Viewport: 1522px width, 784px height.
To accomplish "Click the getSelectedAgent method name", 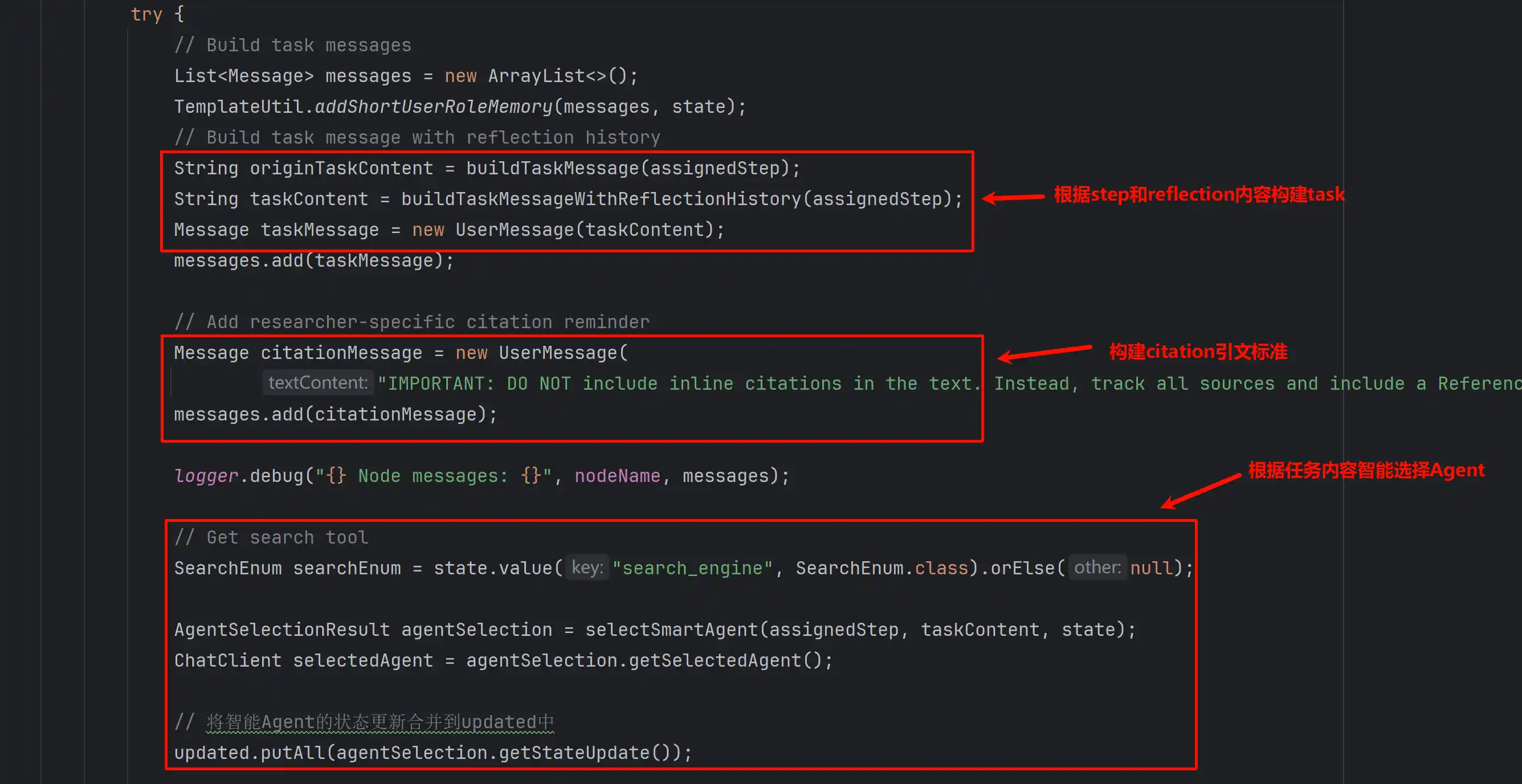I will tap(715, 660).
